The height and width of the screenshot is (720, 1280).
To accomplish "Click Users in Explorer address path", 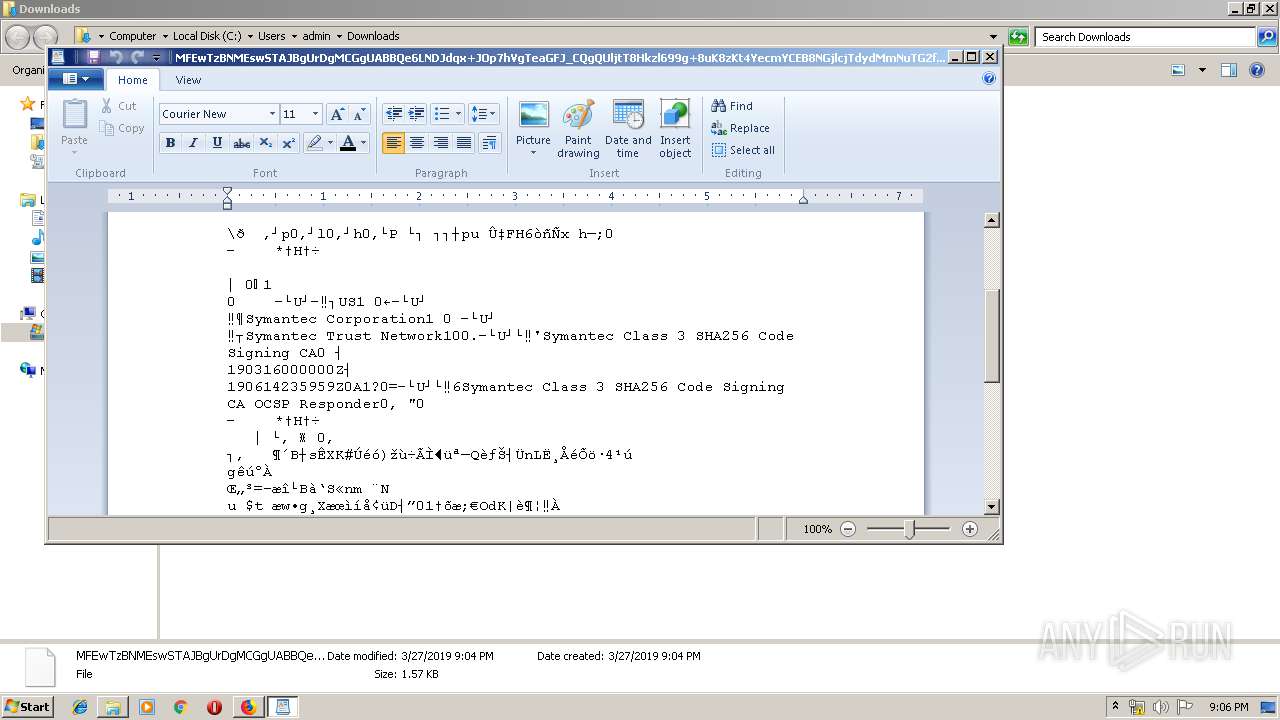I will pos(271,36).
